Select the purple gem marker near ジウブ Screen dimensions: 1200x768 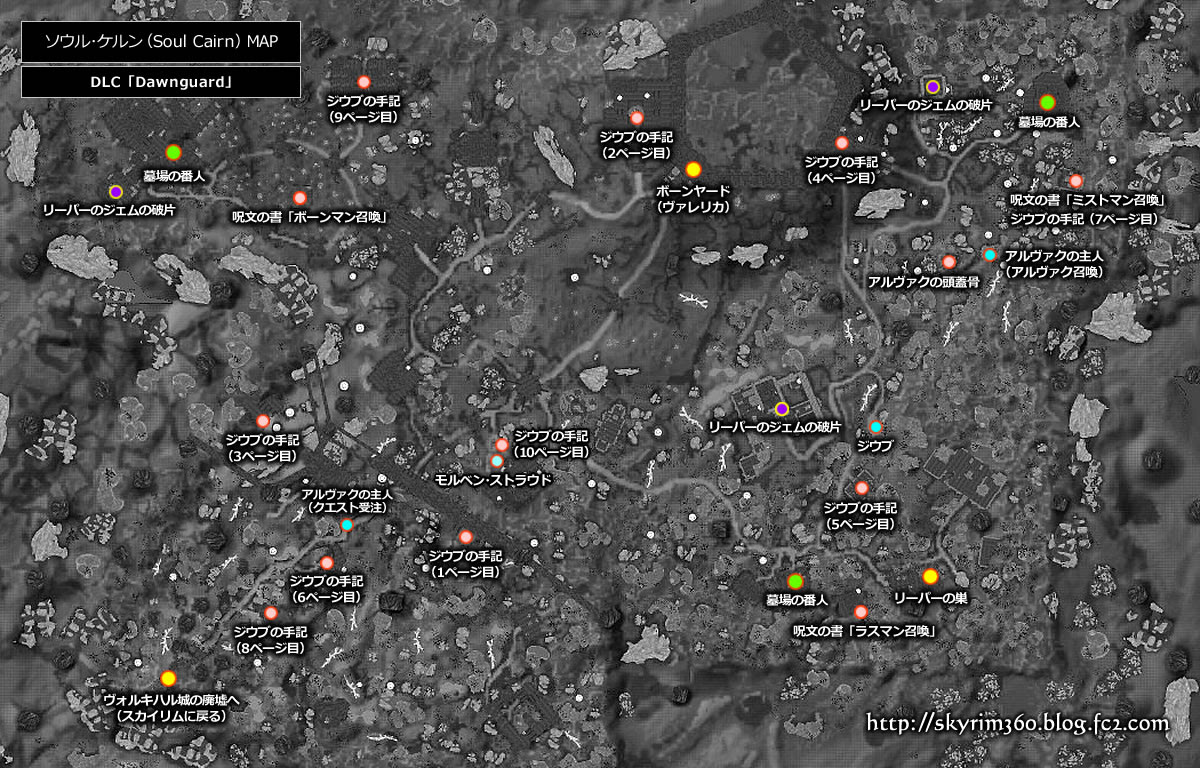pyautogui.click(x=782, y=408)
